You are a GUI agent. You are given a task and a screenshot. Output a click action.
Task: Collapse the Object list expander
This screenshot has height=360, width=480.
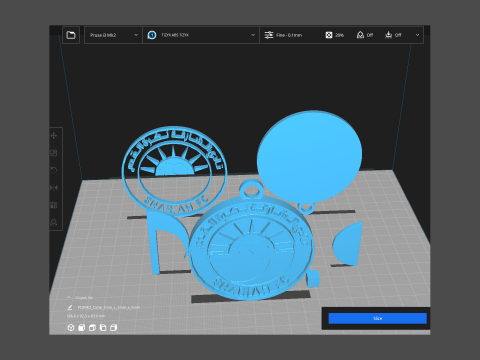coord(69,297)
